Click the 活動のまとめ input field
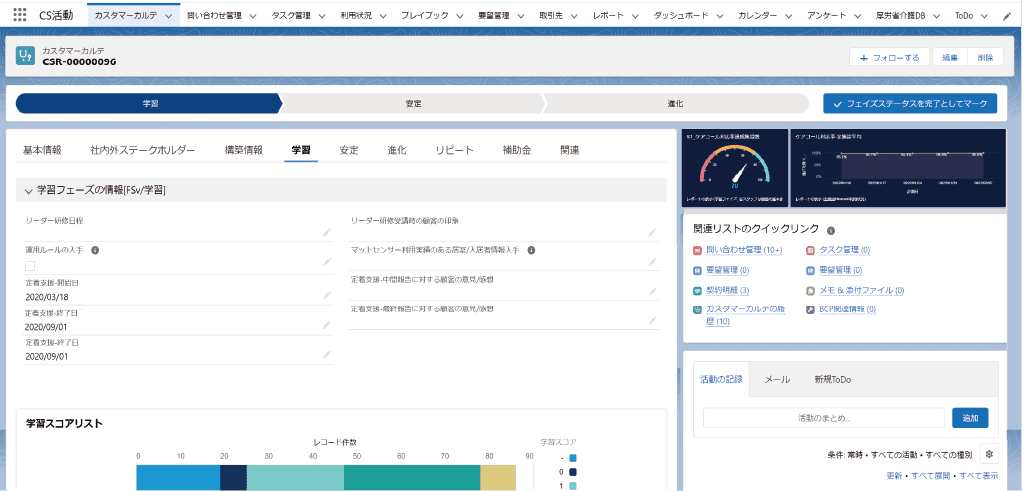 pyautogui.click(x=824, y=418)
